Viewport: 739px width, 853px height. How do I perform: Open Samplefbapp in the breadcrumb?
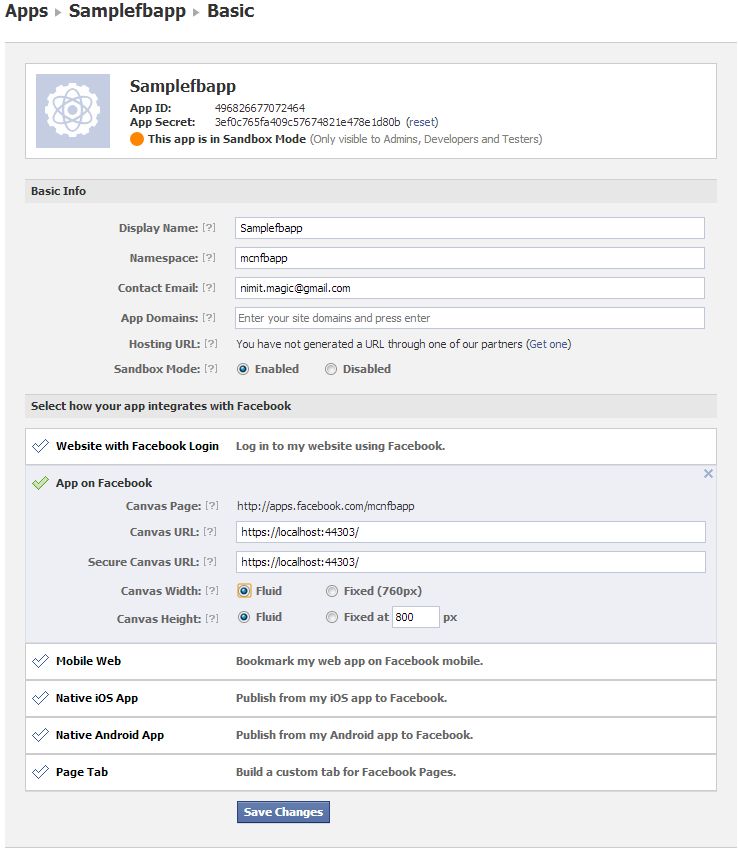point(128,12)
